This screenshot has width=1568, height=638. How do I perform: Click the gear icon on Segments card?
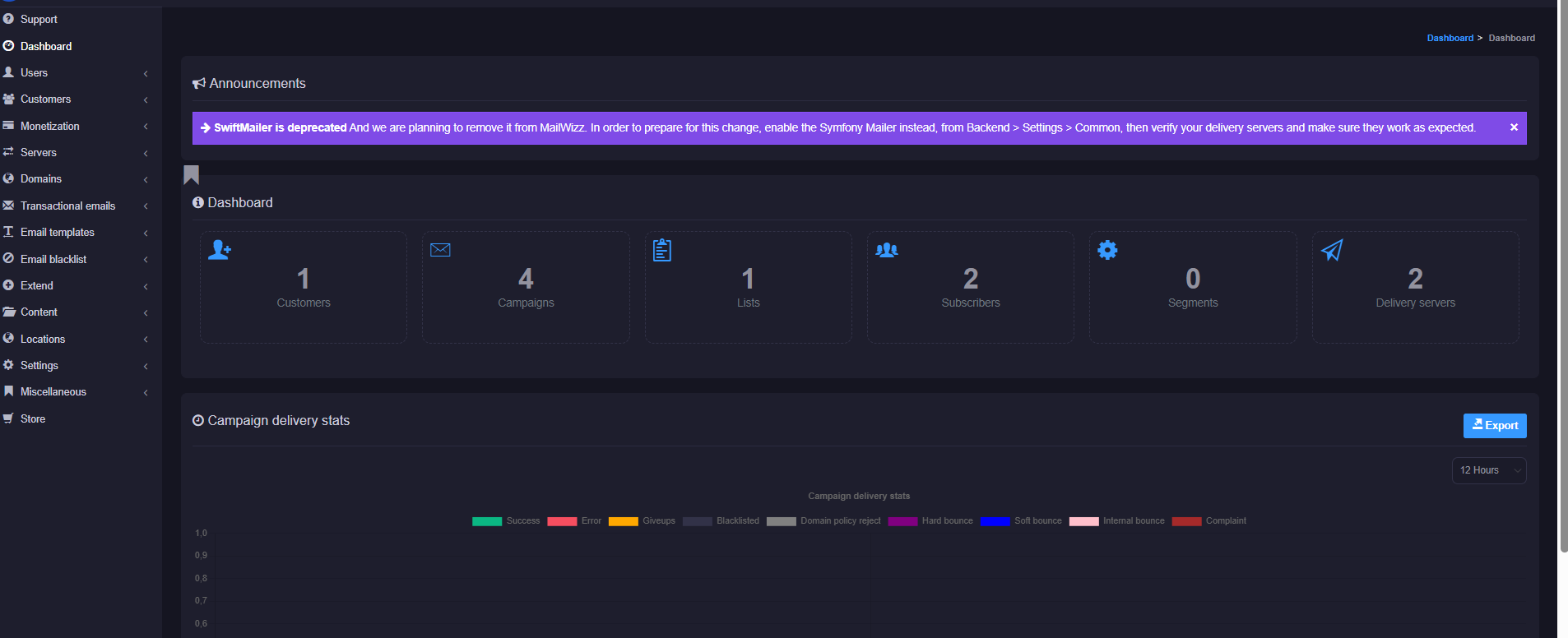click(x=1108, y=250)
